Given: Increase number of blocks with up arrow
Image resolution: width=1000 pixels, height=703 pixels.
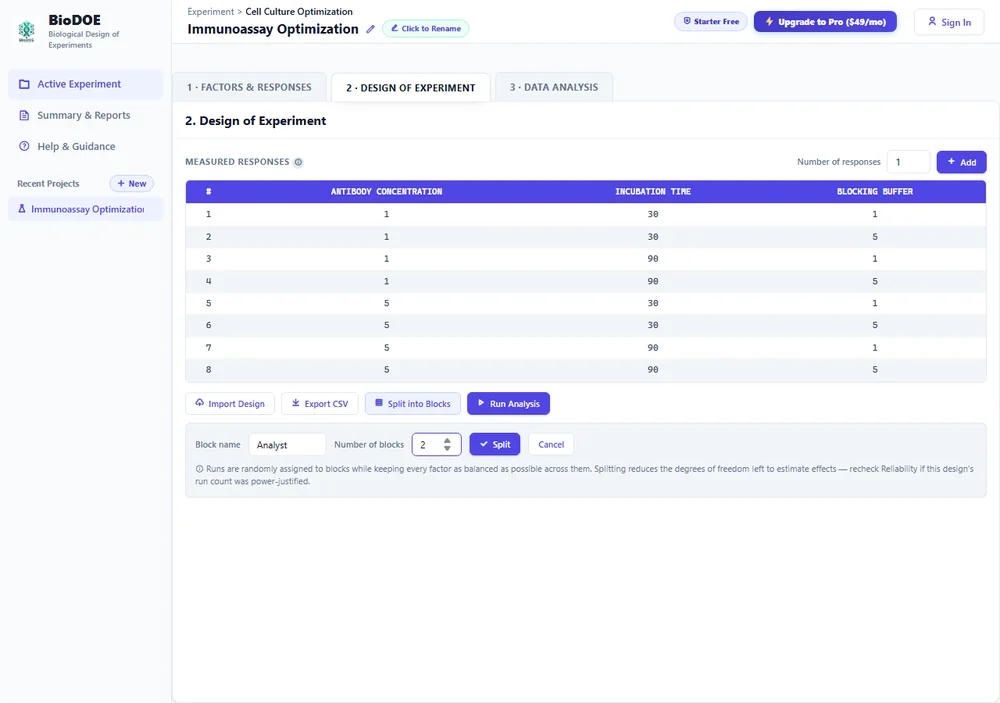Looking at the screenshot, I should [x=447, y=440].
